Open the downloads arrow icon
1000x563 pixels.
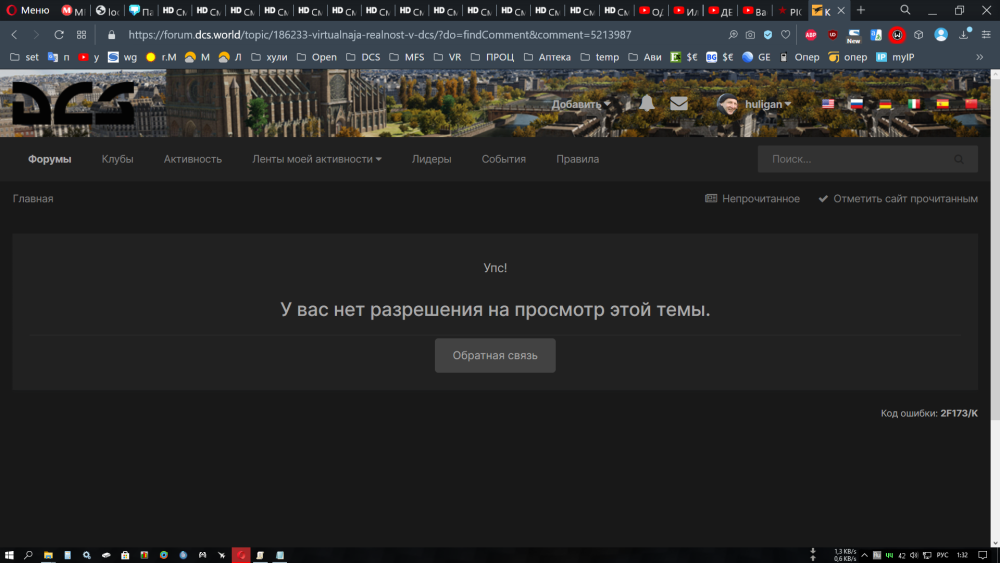tap(964, 35)
